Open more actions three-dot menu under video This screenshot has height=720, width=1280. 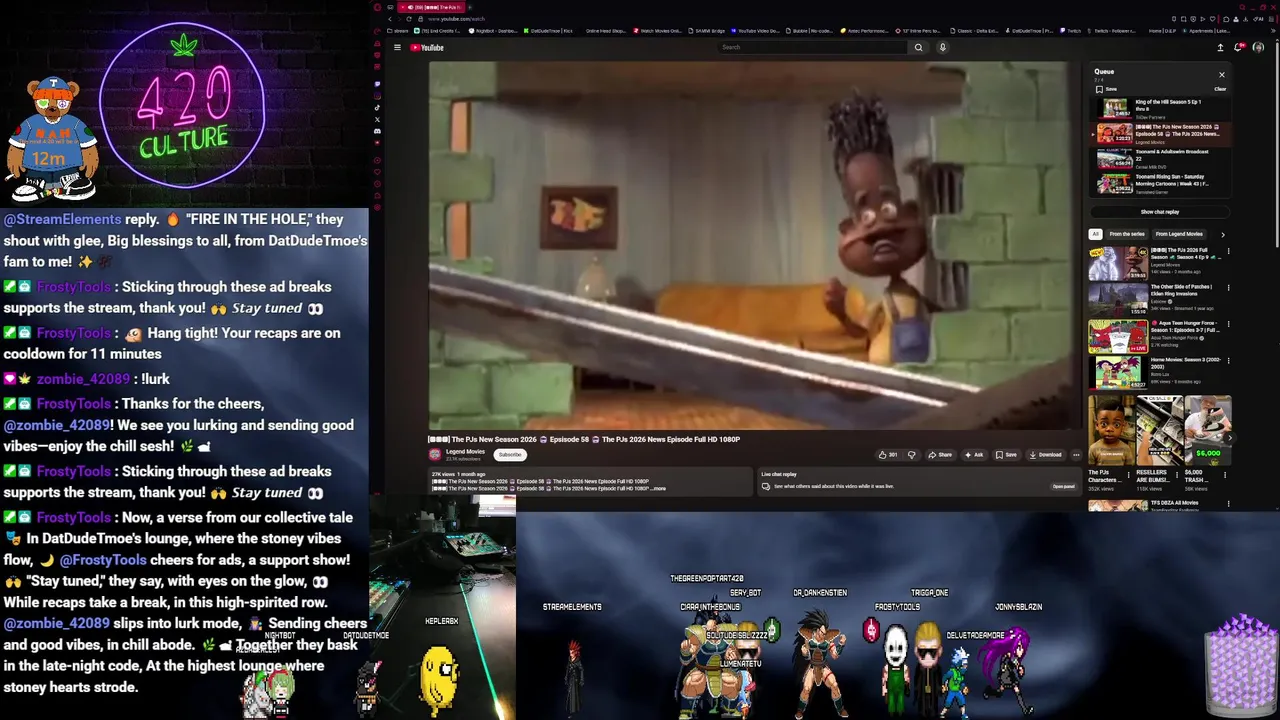point(1076,455)
